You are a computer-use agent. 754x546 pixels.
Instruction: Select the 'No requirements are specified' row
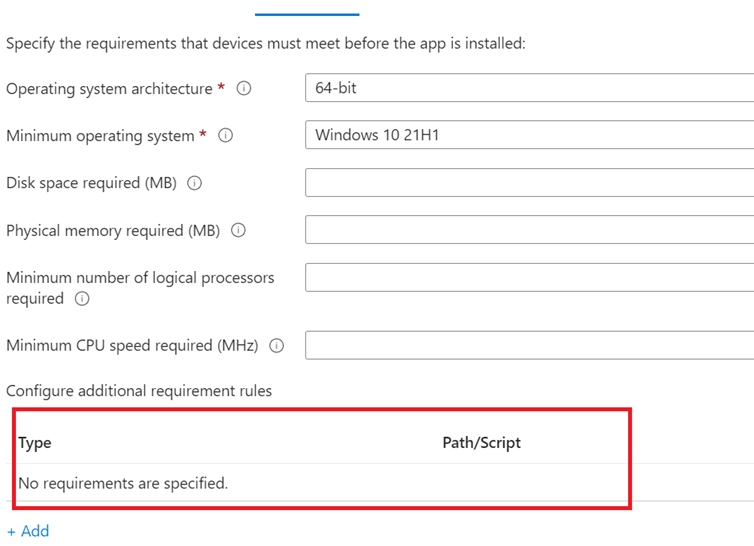click(x=123, y=484)
